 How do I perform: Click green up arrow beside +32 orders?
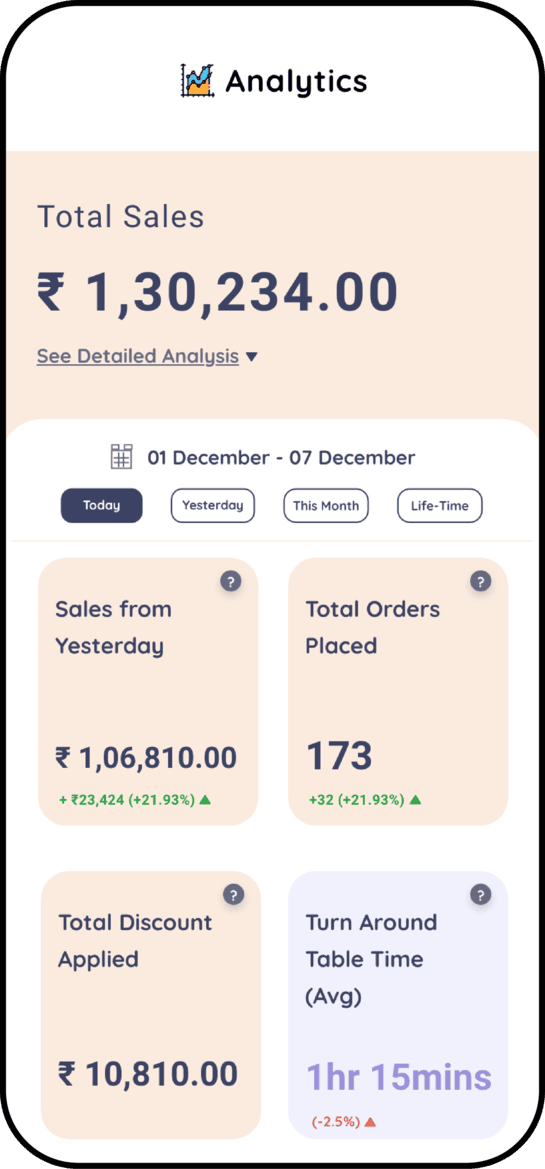[416, 800]
